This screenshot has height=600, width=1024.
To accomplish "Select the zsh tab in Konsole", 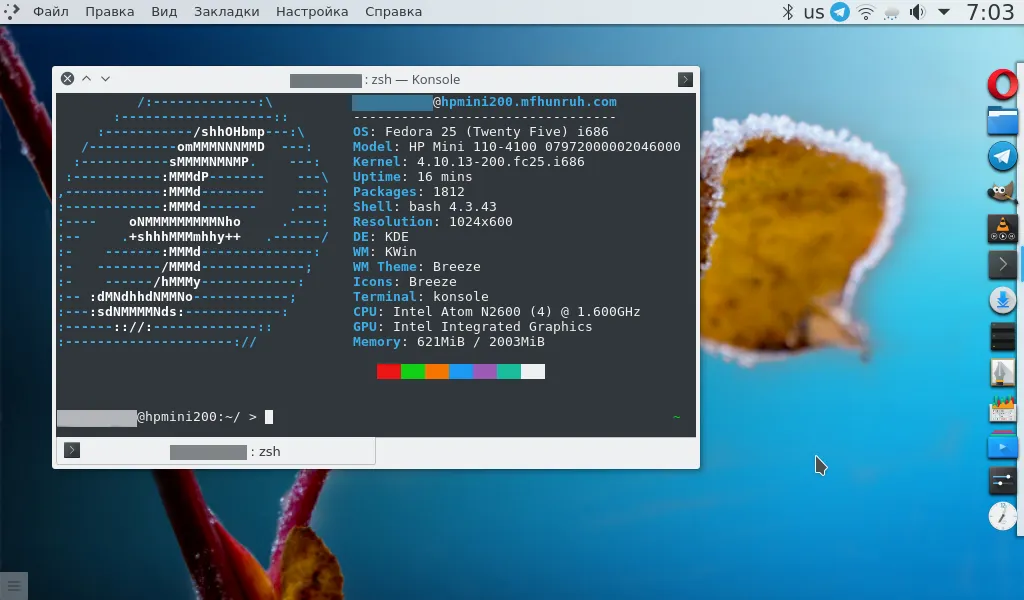I will tap(216, 451).
